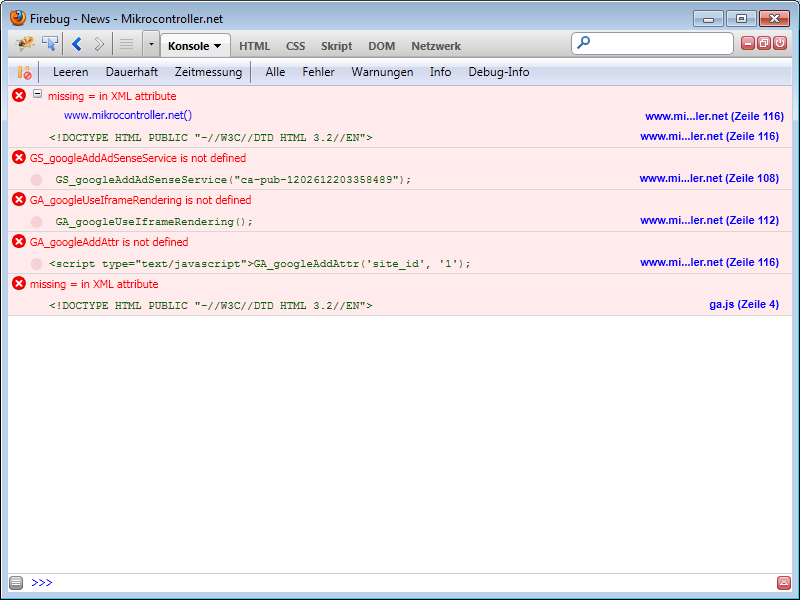This screenshot has width=800, height=600.
Task: Toggle break on all errors icon
Action: point(24,72)
